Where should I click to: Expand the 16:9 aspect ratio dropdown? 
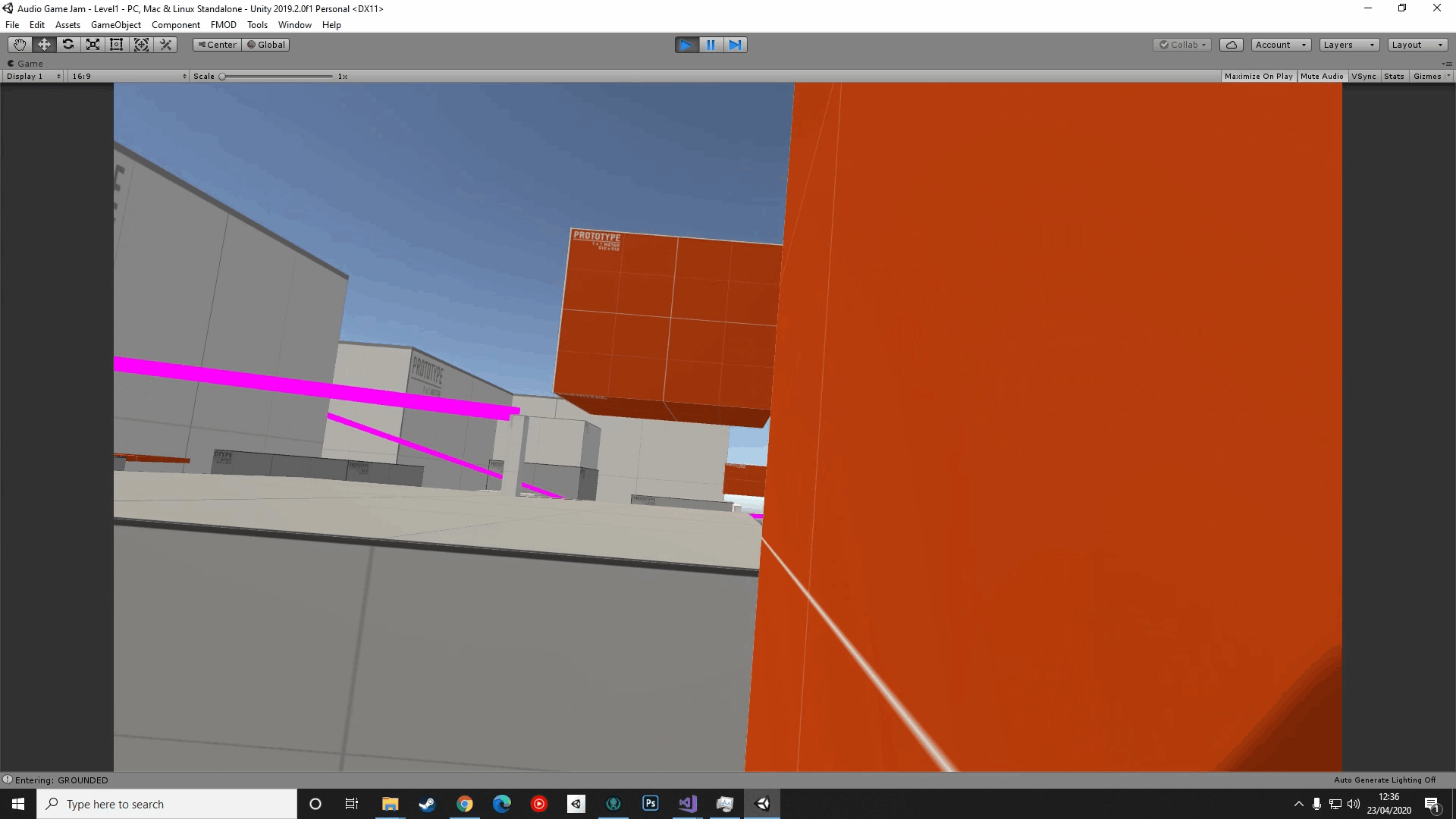(129, 76)
